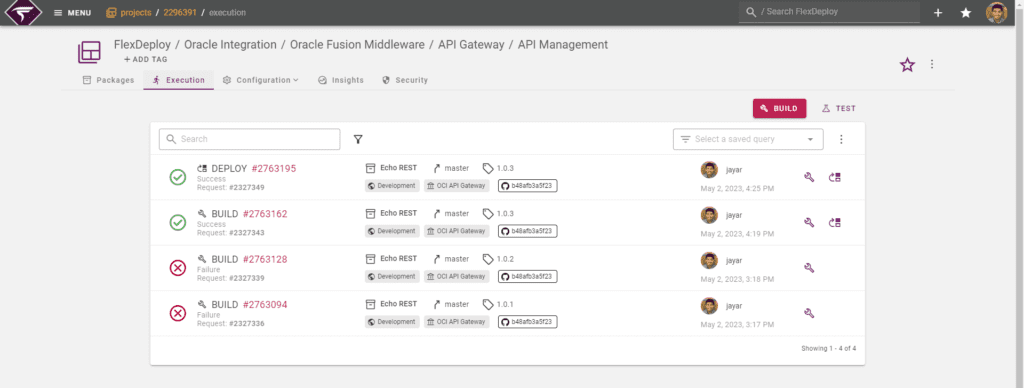Screen dimensions: 1024x388
Task: Focus the Search FlexDeploy field
Action: pyautogui.click(x=829, y=12)
